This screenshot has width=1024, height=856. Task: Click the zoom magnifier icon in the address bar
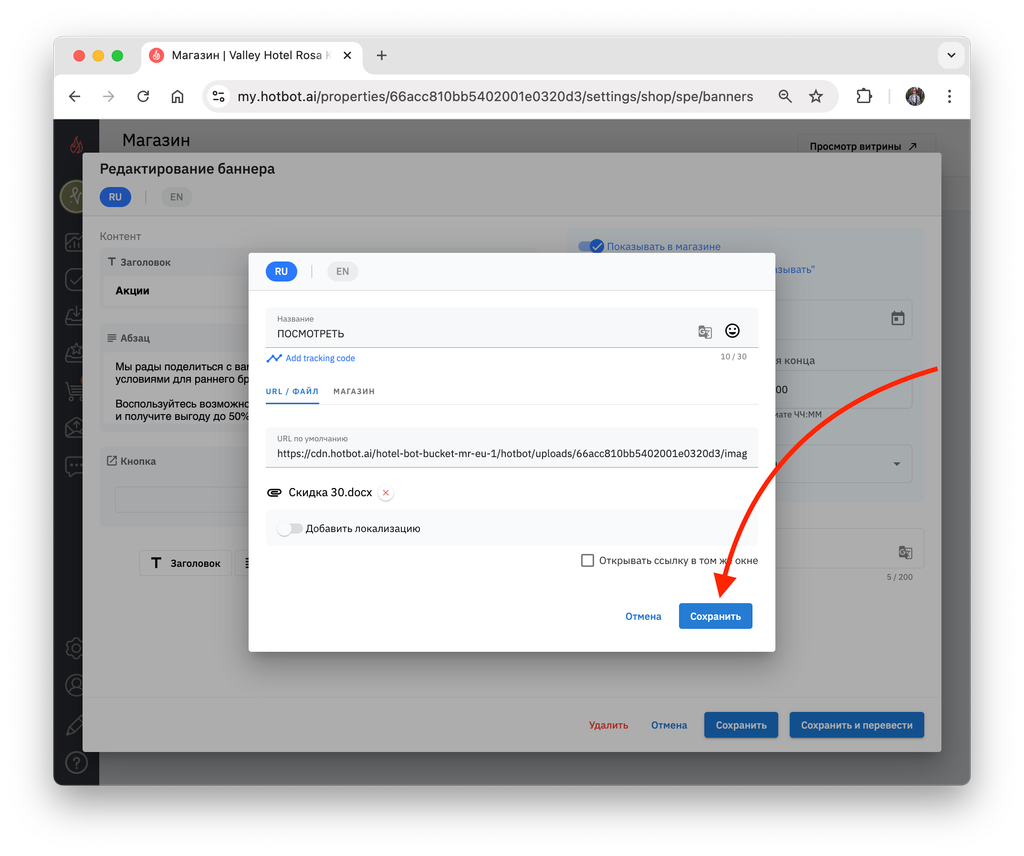(785, 97)
